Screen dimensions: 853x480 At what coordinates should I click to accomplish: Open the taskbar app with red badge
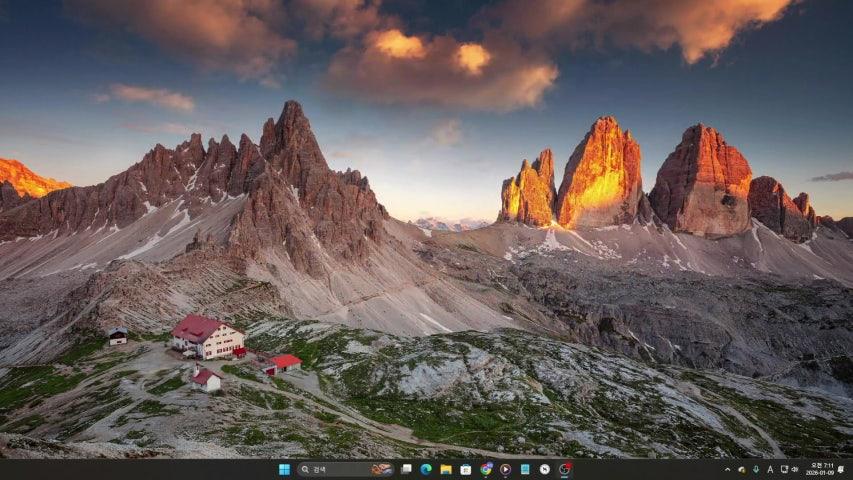coord(565,469)
